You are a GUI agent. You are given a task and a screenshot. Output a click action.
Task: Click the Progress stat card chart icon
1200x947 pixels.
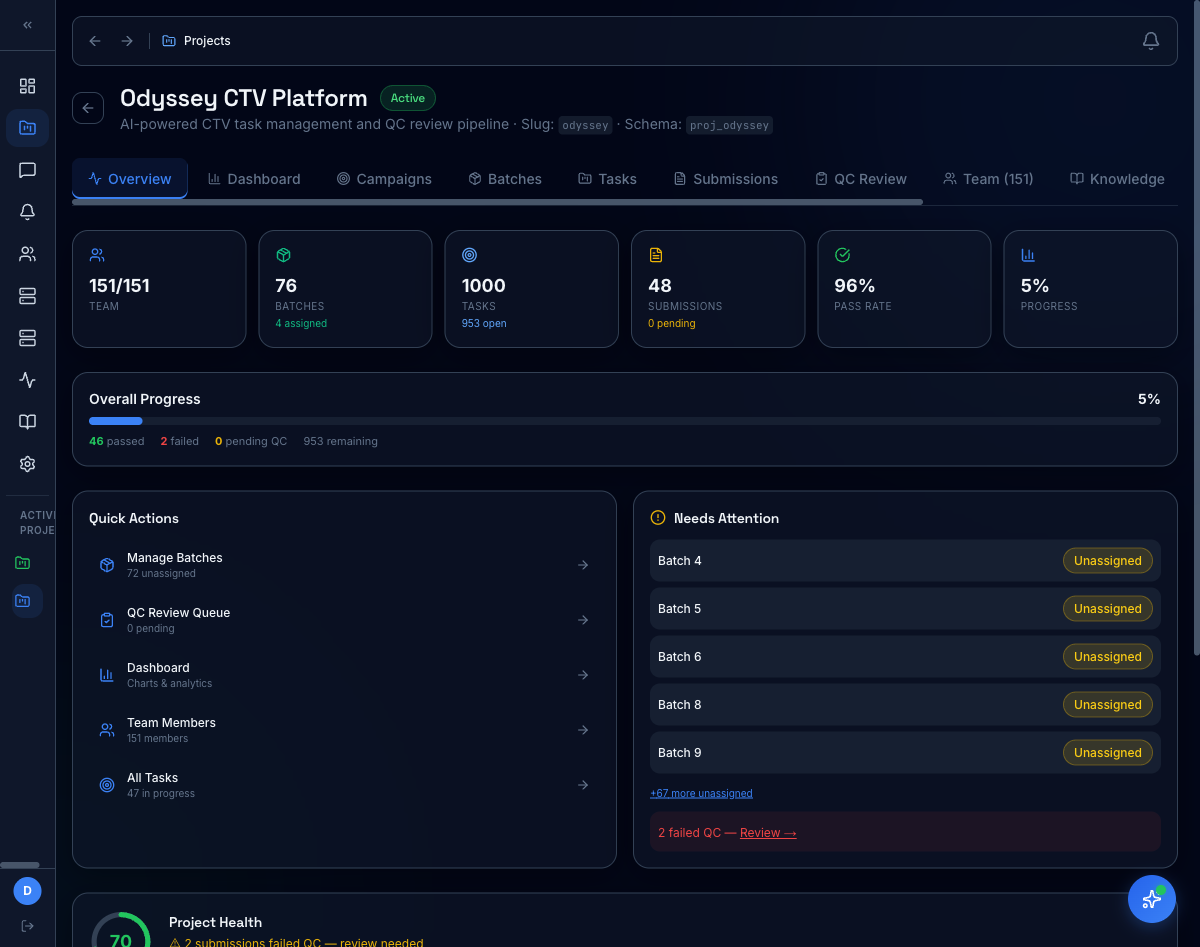tap(1028, 255)
